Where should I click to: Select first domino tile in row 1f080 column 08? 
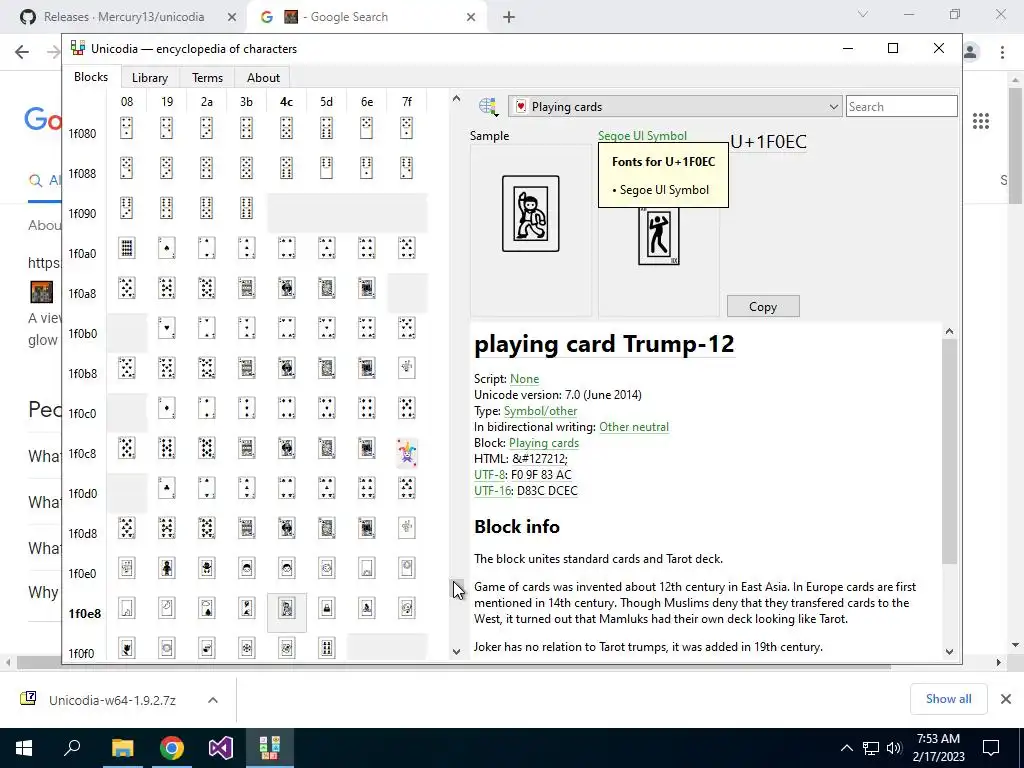click(x=127, y=128)
